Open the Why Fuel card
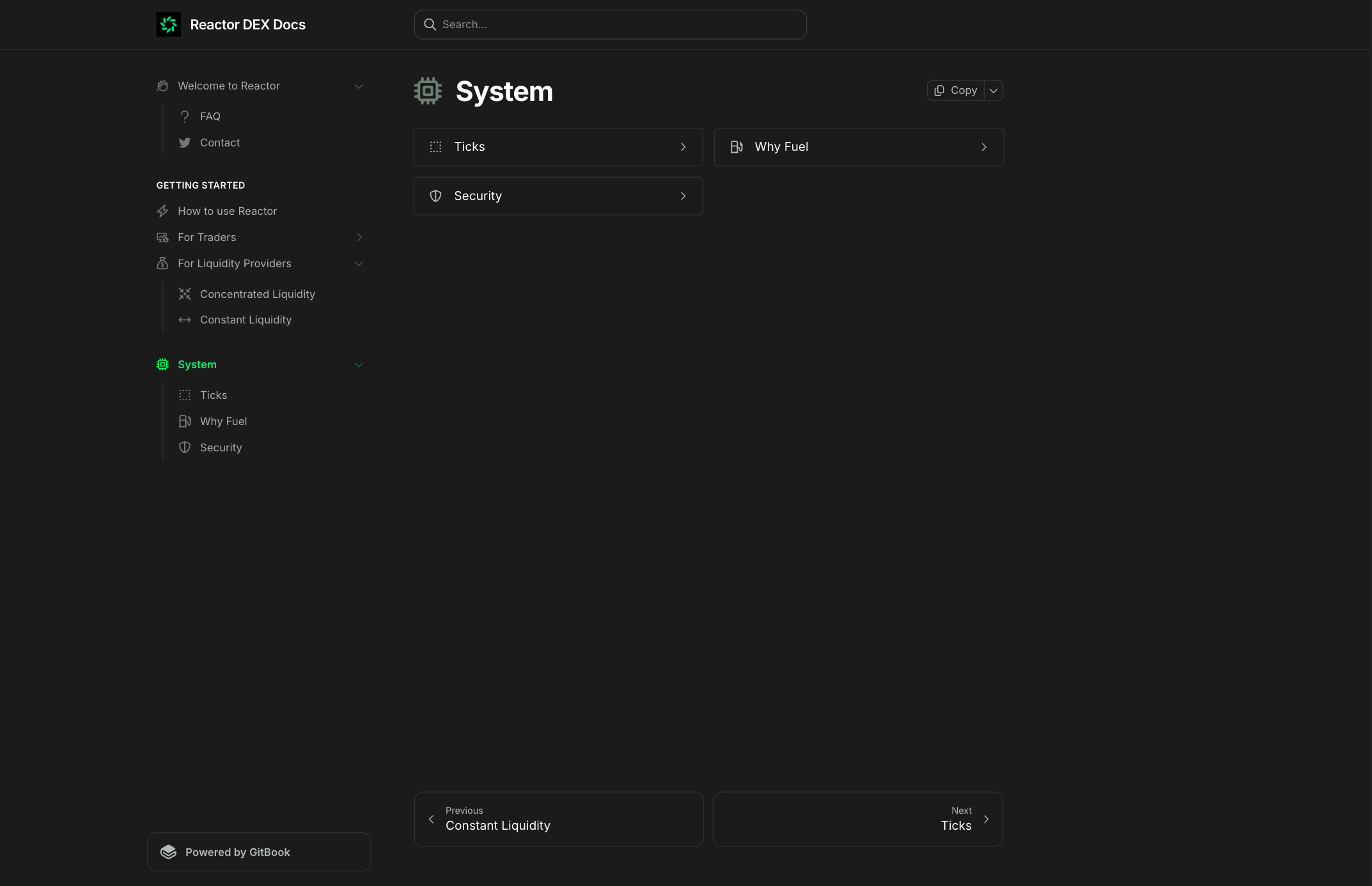The image size is (1372, 886). pos(859,147)
